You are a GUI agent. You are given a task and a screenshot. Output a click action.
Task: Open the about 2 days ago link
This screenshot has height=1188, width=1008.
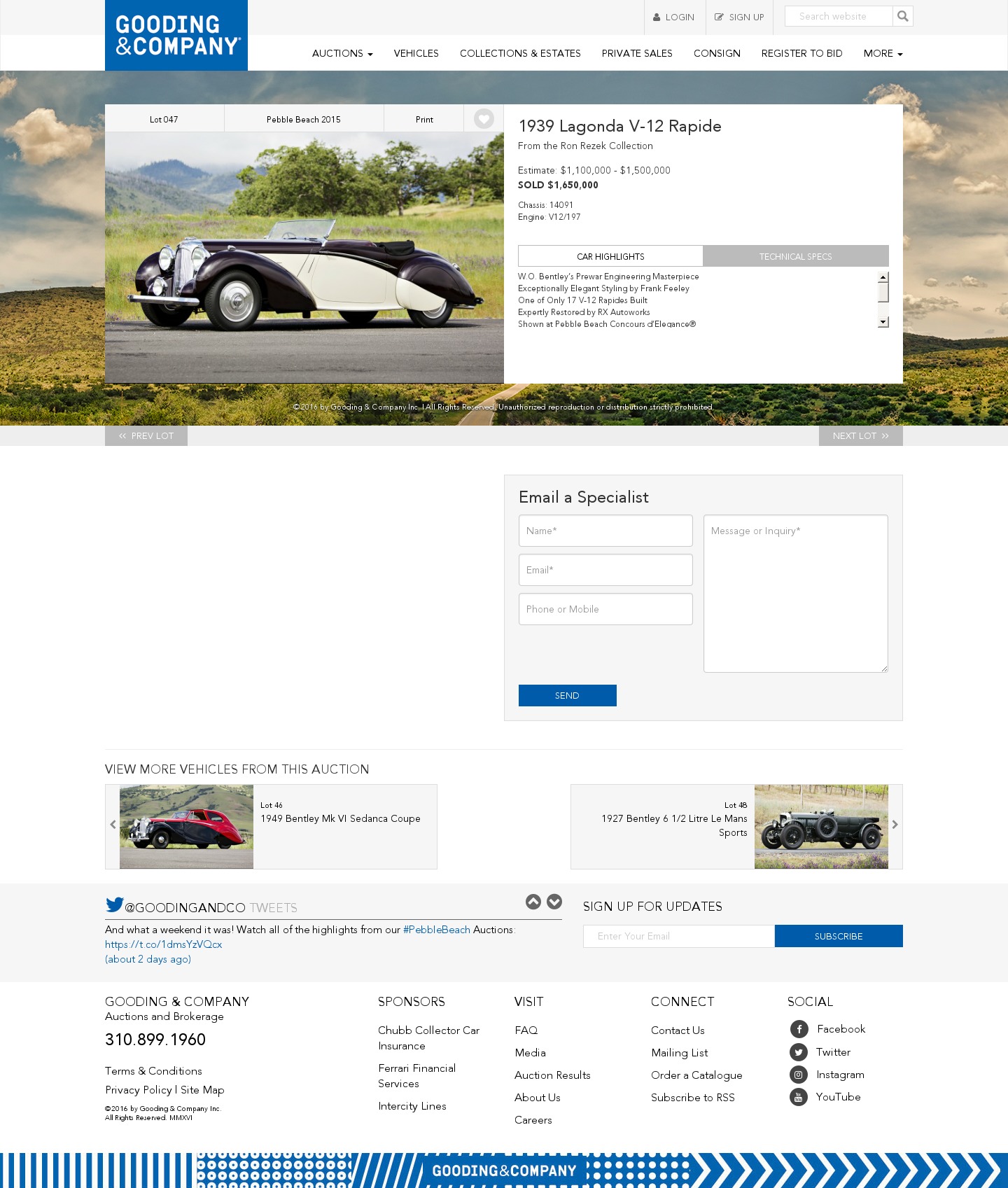coord(148,959)
